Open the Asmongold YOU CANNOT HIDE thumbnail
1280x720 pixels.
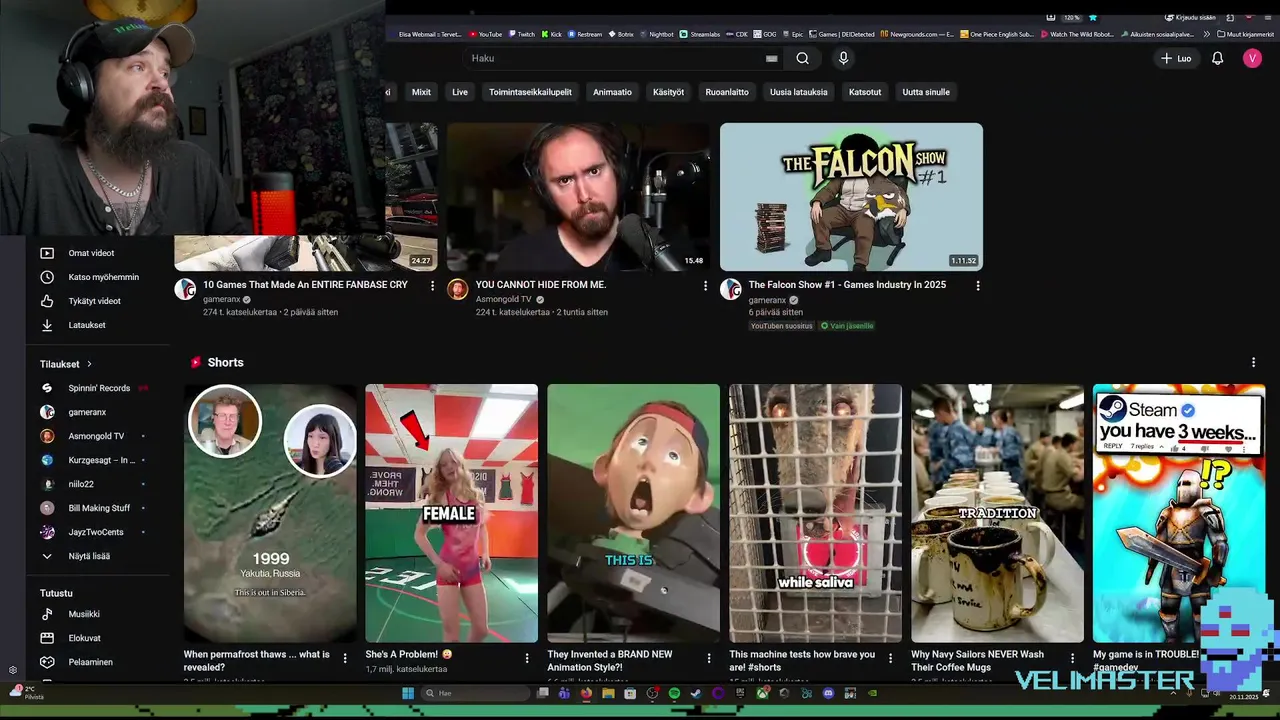(x=578, y=197)
